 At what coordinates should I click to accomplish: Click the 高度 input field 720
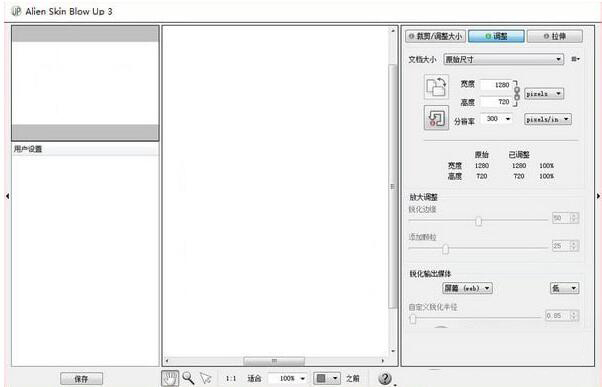(496, 102)
